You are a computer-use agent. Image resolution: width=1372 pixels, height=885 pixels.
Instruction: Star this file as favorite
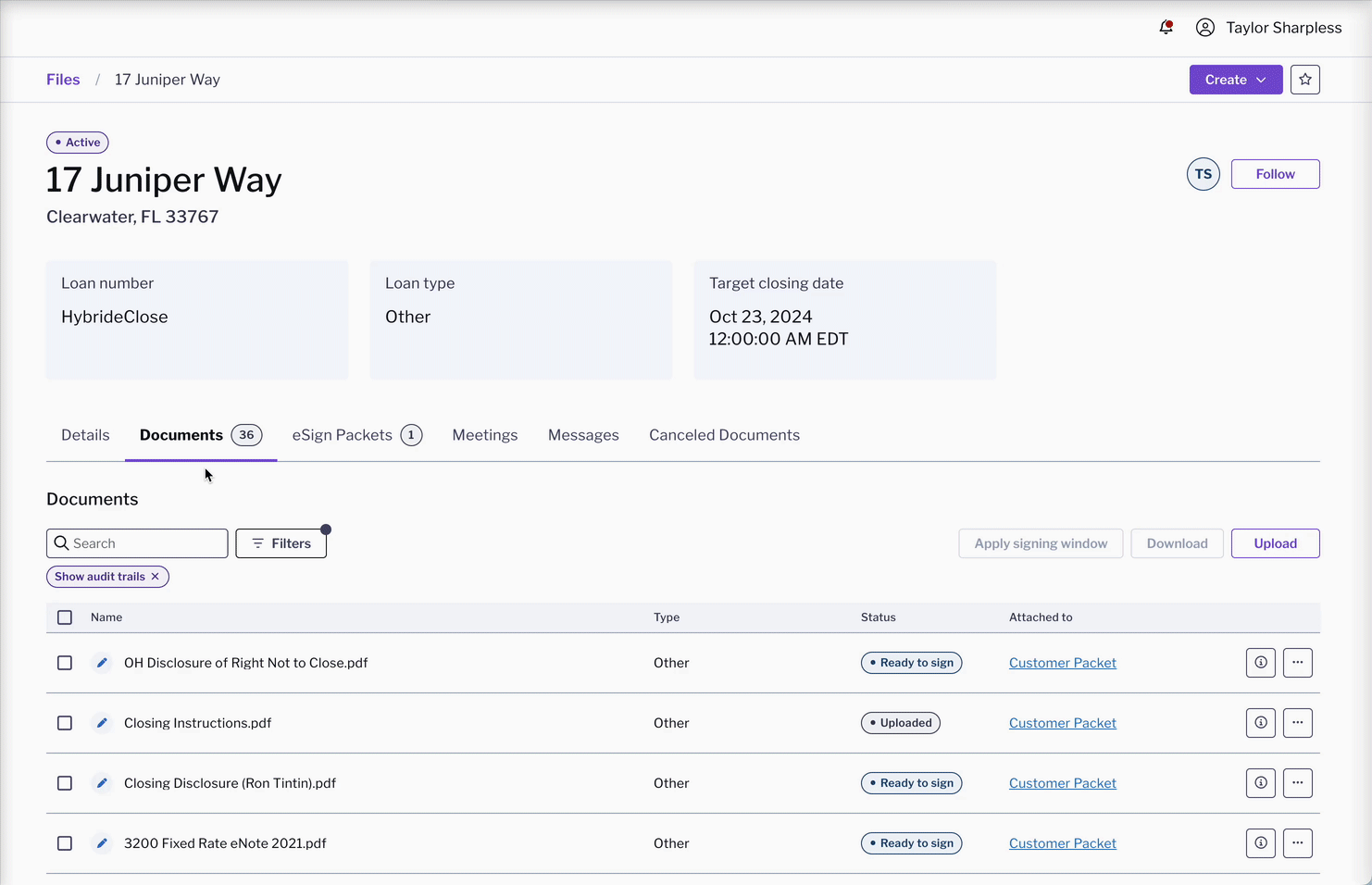[x=1305, y=80]
